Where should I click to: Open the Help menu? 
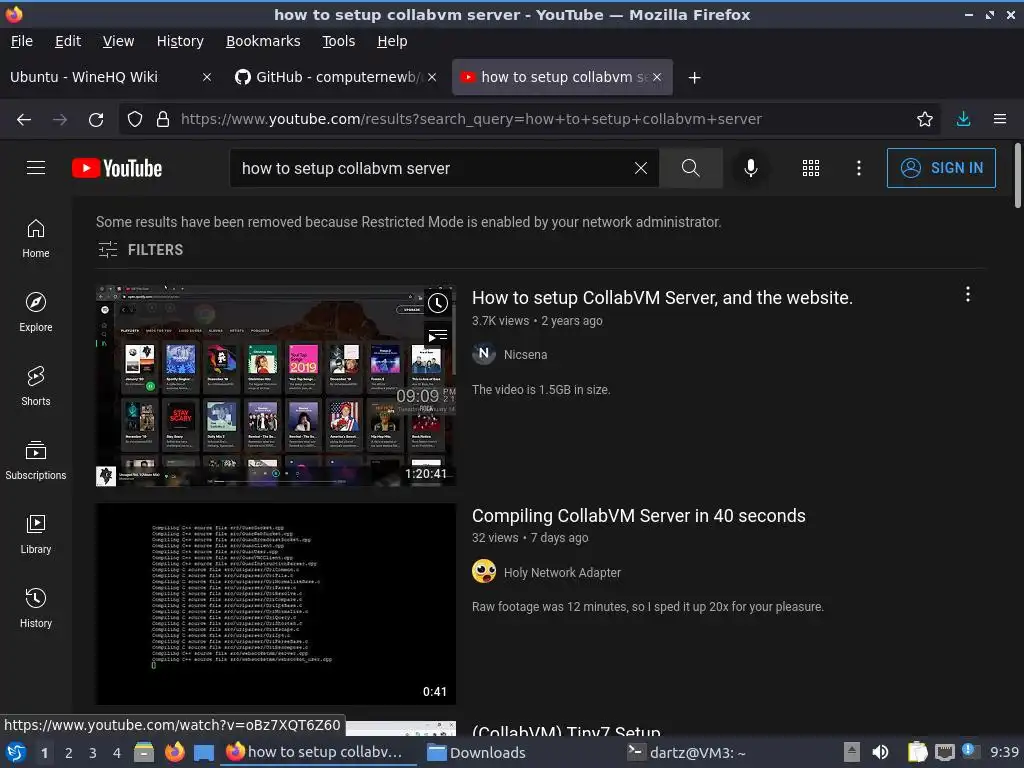tap(392, 41)
